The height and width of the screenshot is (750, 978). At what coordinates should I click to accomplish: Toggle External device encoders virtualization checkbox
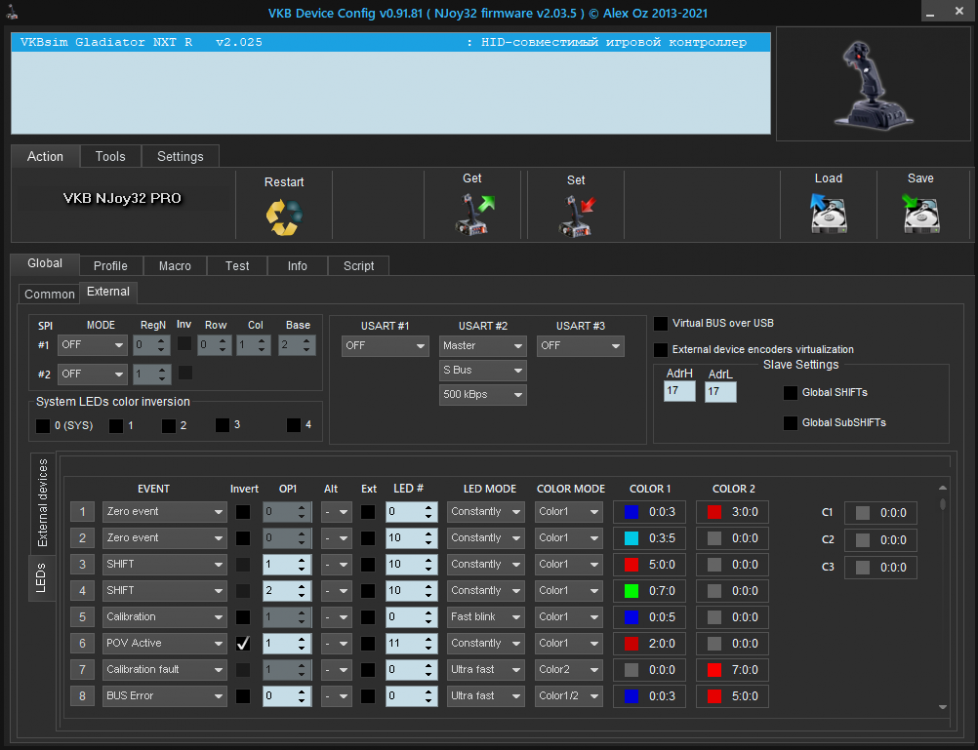(x=661, y=350)
